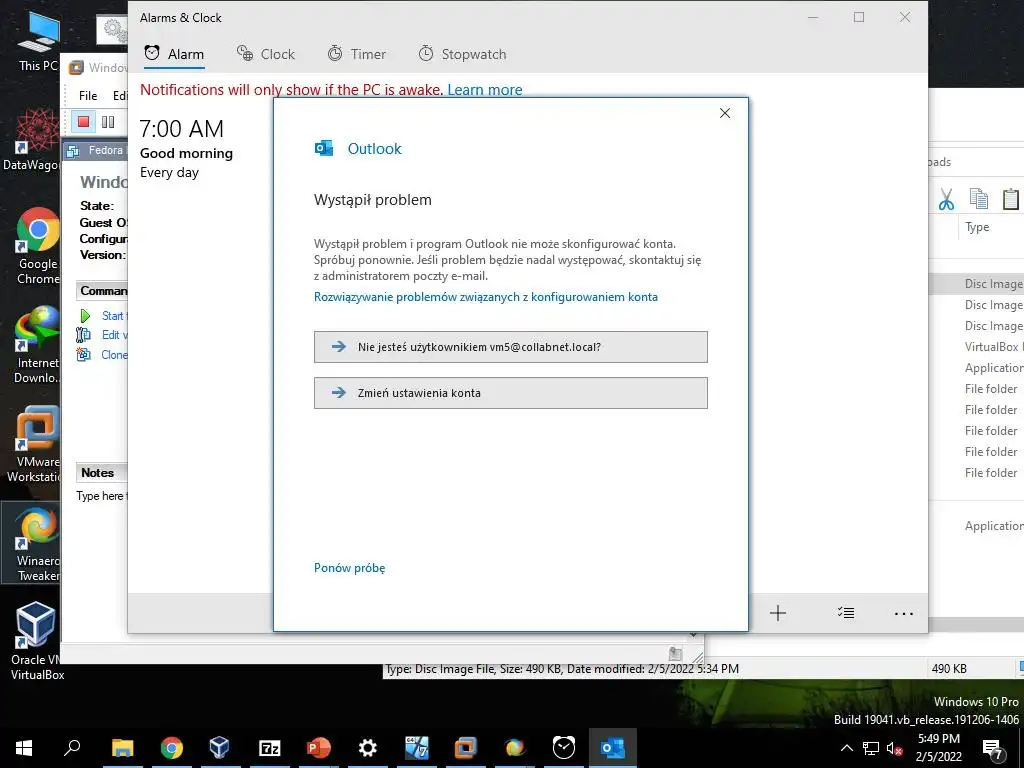Screen dimensions: 1024x768
Task: Click the Outlook taskbar icon
Action: (613, 747)
